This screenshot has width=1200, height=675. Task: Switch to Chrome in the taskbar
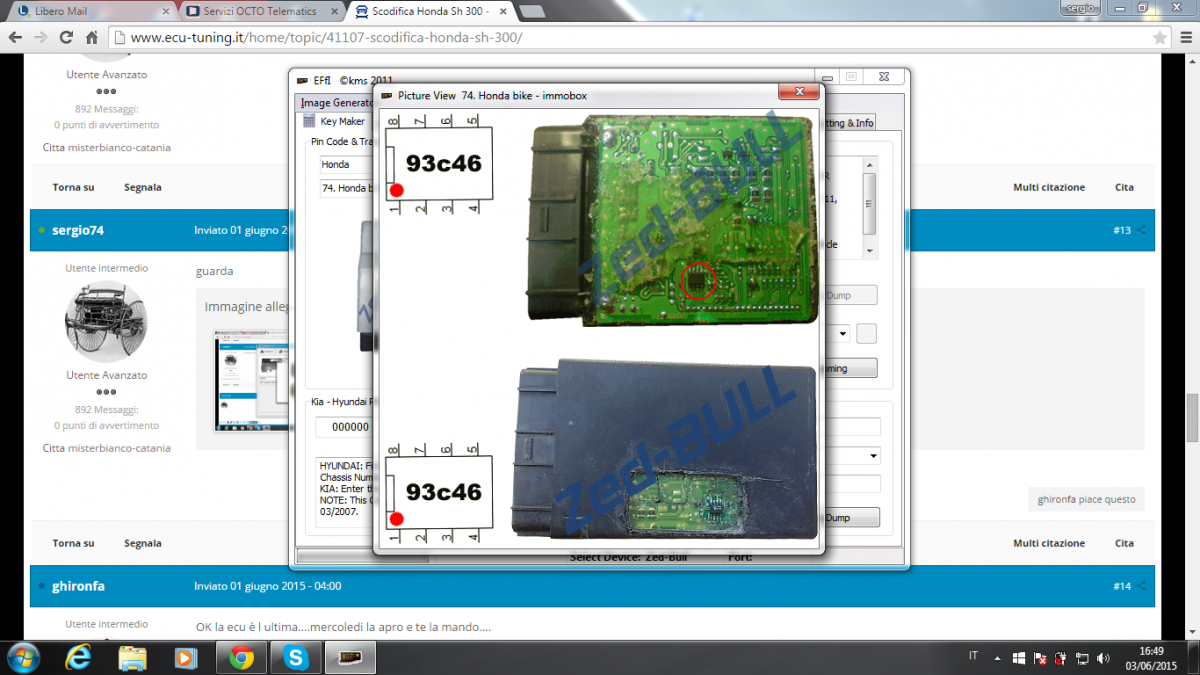(241, 657)
